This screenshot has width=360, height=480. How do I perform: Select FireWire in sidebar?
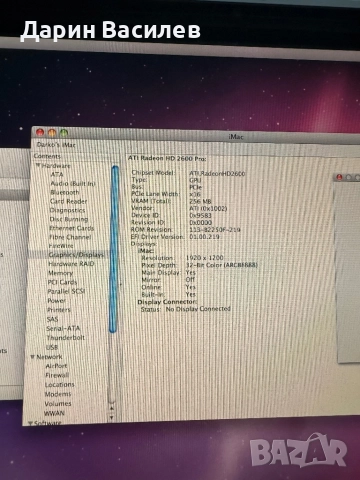[61, 246]
